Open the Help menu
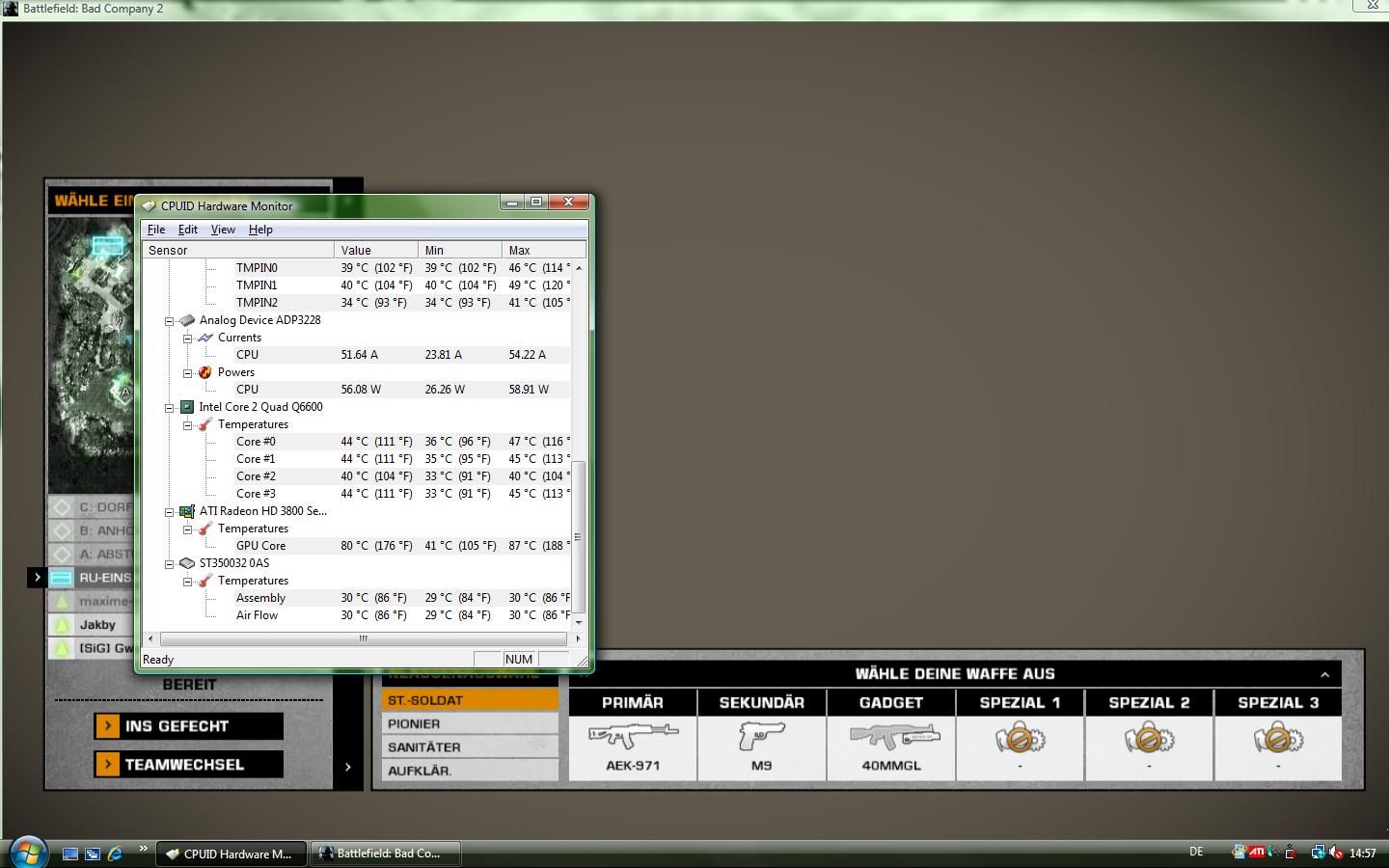The height and width of the screenshot is (868, 1389). 260,230
